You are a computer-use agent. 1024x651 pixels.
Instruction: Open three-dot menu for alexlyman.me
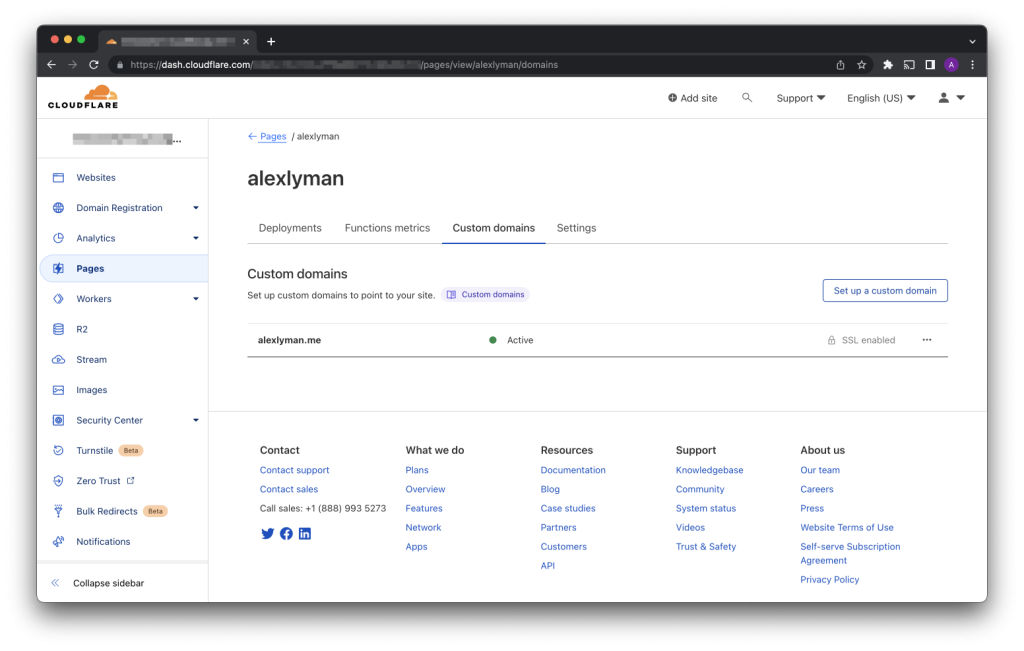[927, 340]
